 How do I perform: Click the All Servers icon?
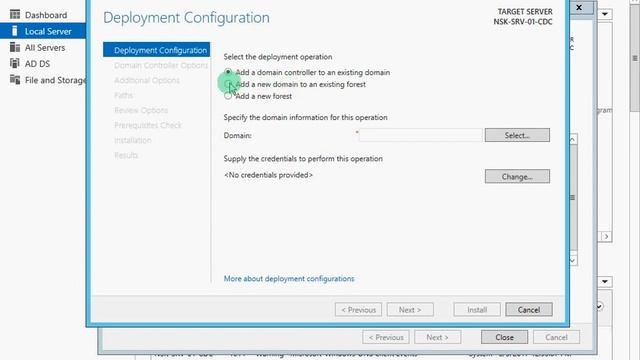tap(15, 47)
